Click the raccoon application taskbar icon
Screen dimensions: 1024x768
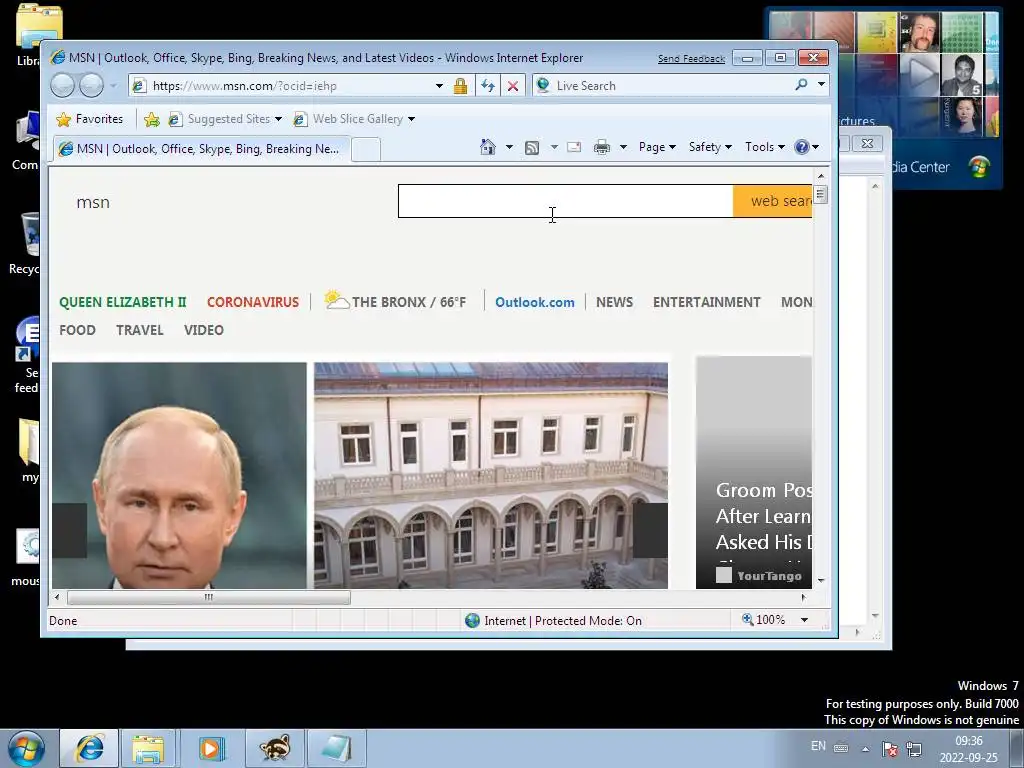[x=274, y=748]
